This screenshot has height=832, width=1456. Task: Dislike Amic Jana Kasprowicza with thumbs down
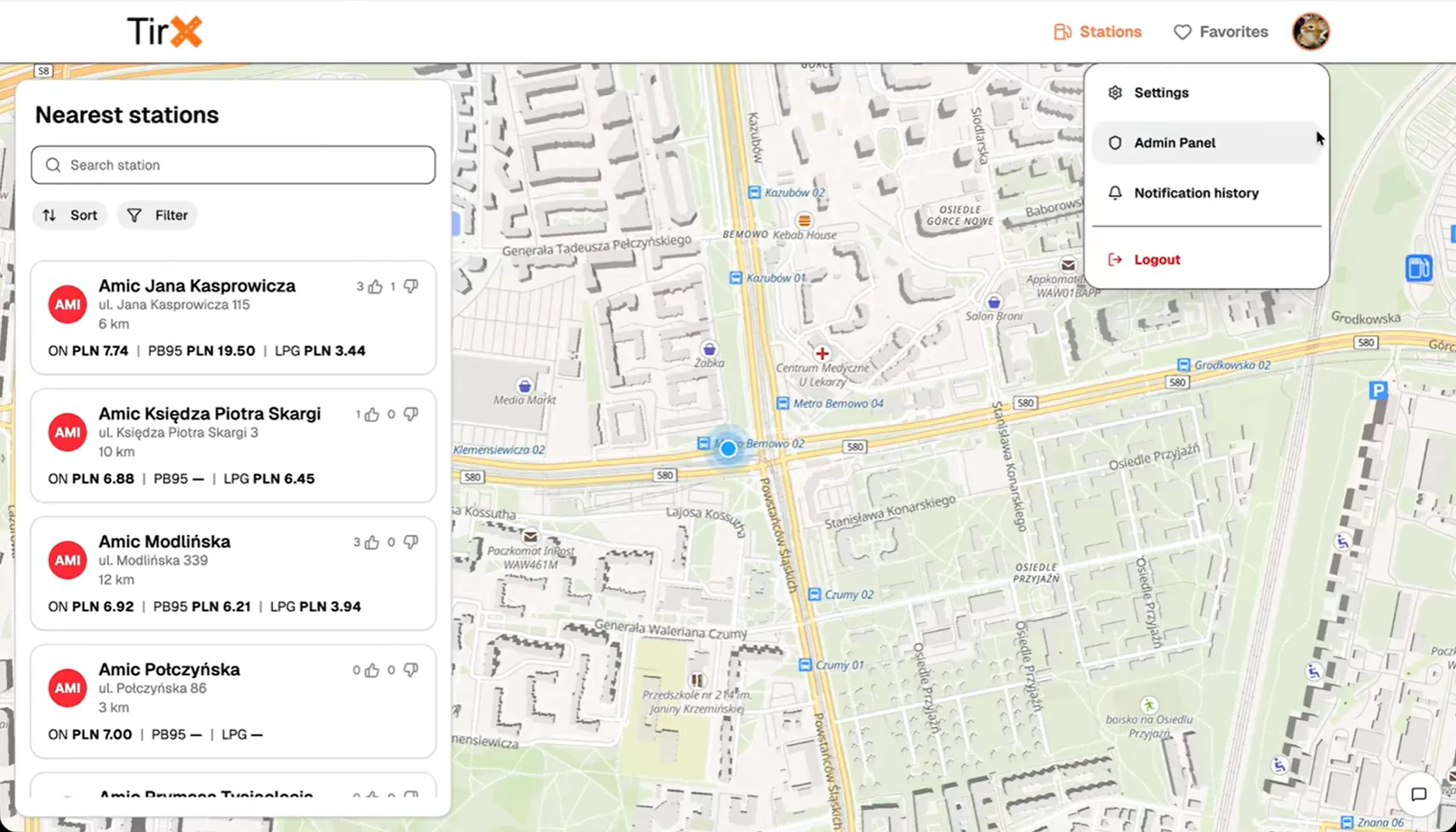point(411,287)
